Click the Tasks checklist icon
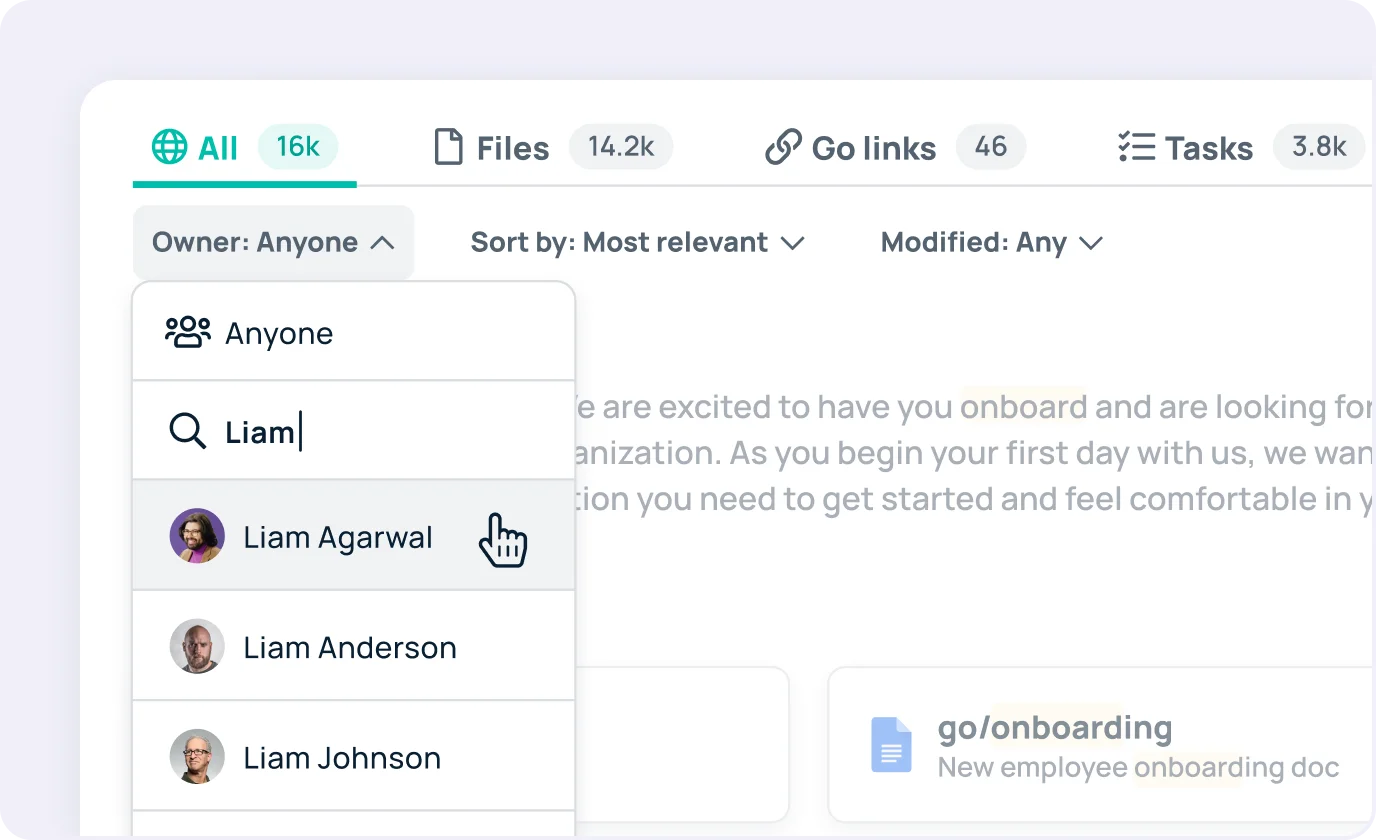1376x840 pixels. tap(1136, 148)
